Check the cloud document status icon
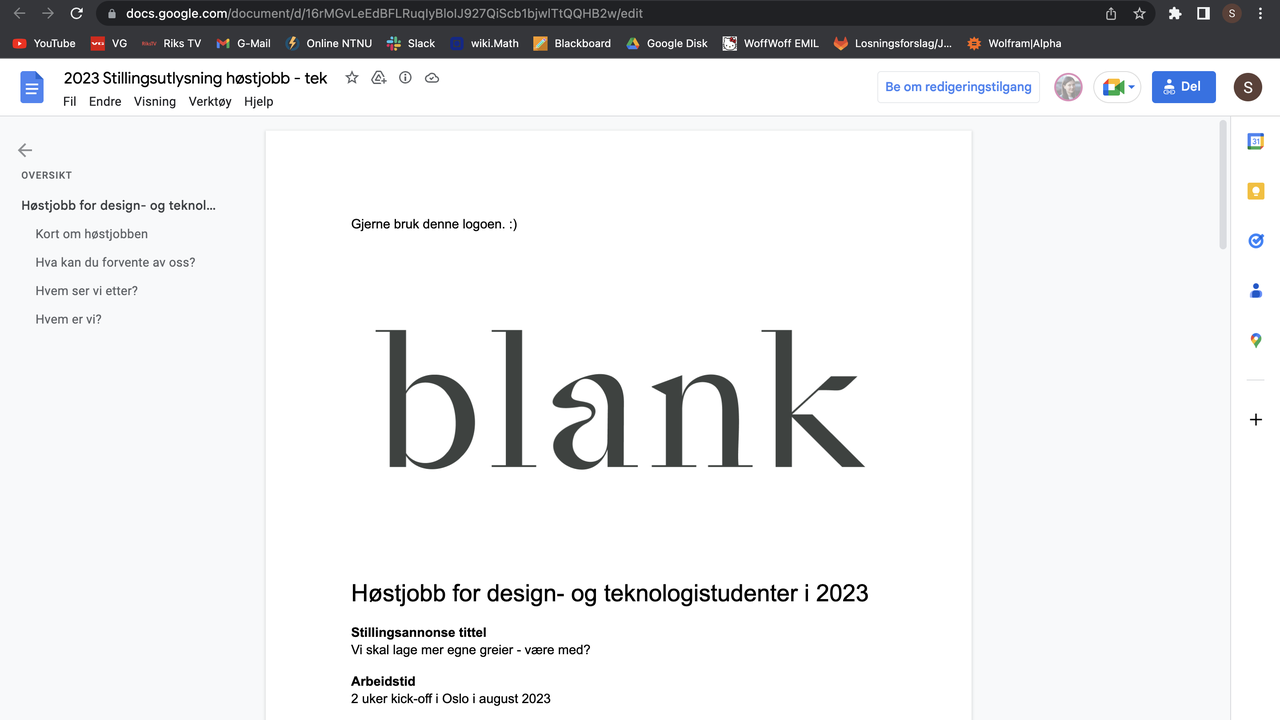The width and height of the screenshot is (1280, 720). tap(432, 78)
